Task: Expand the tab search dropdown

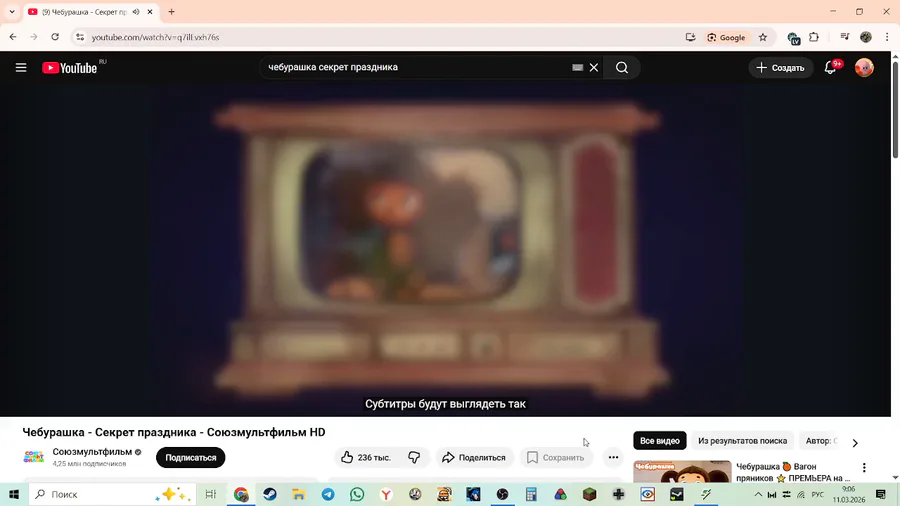Action: tap(12, 11)
